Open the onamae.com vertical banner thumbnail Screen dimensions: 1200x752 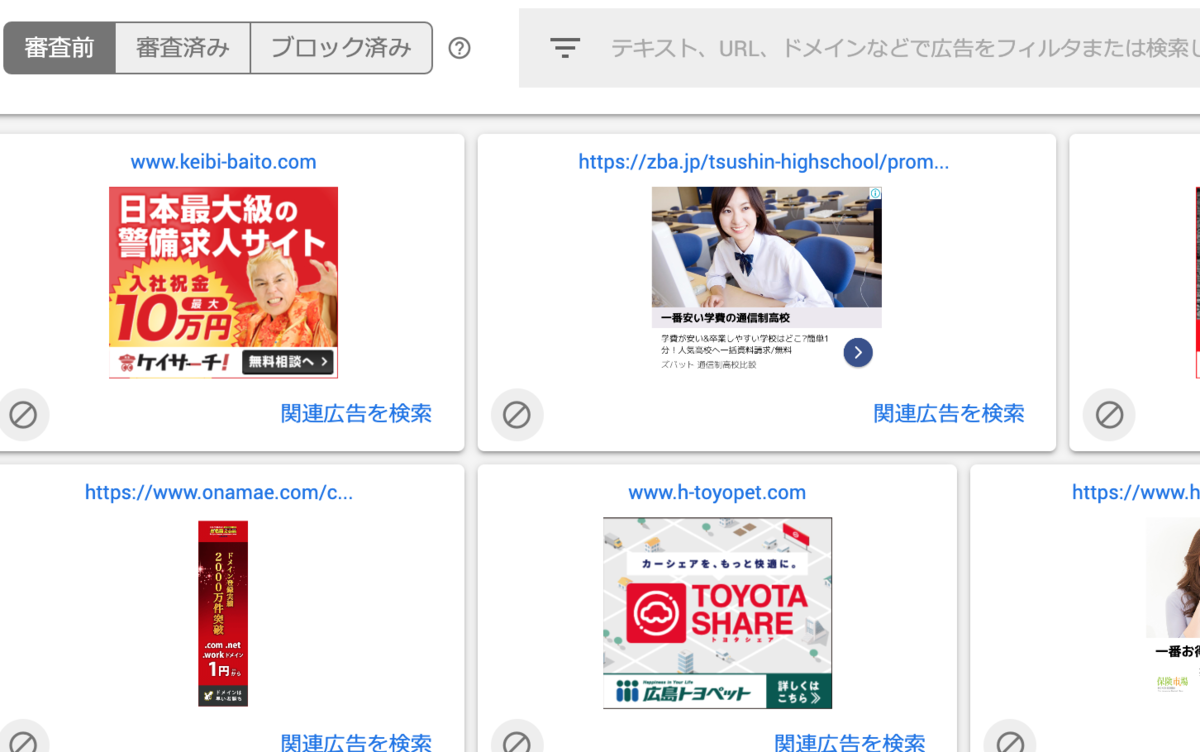tap(223, 613)
